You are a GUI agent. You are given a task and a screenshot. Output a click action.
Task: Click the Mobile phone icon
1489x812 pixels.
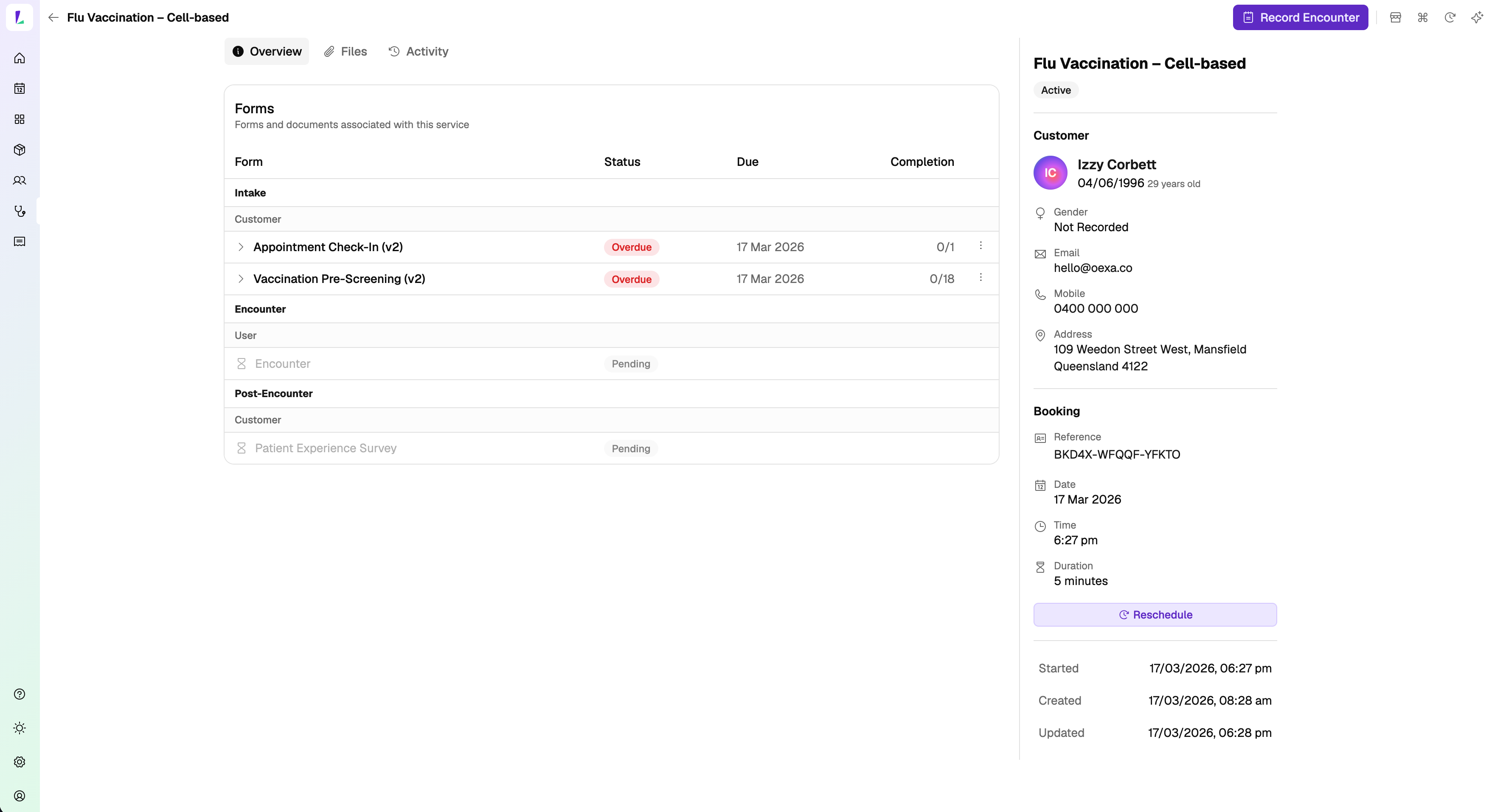click(x=1040, y=295)
